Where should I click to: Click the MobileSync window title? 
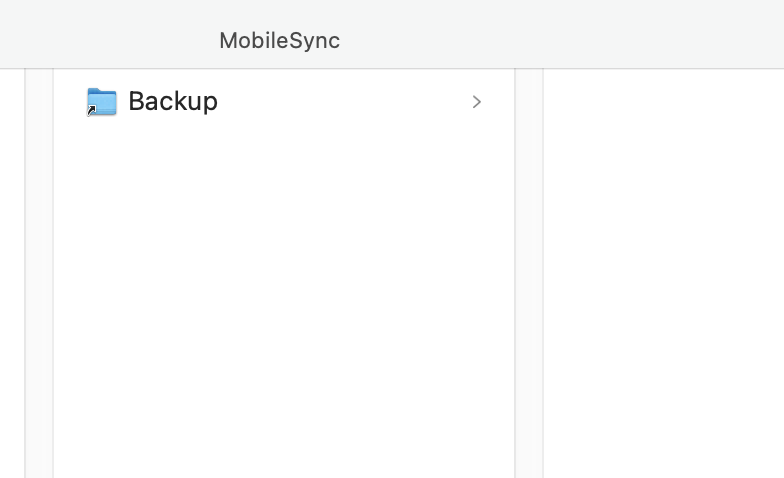(x=280, y=40)
